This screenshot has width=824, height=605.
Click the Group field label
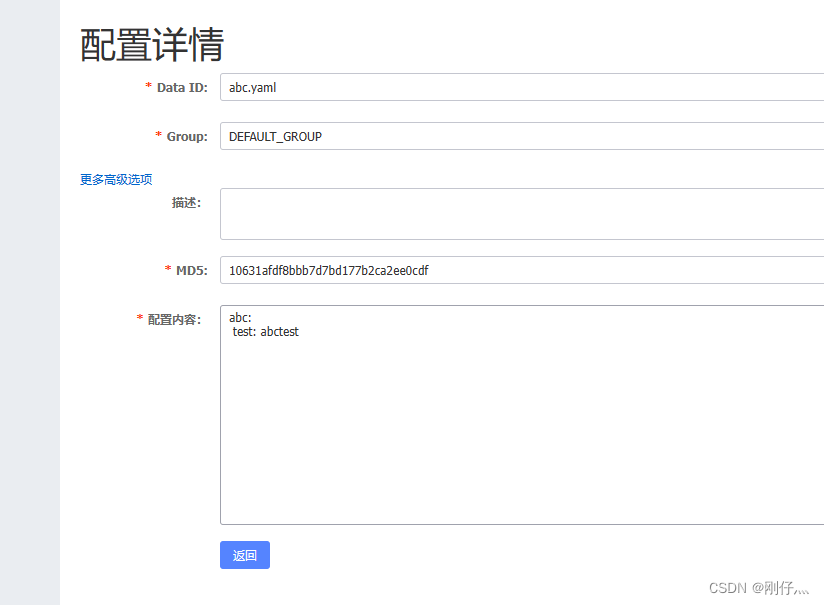(188, 136)
